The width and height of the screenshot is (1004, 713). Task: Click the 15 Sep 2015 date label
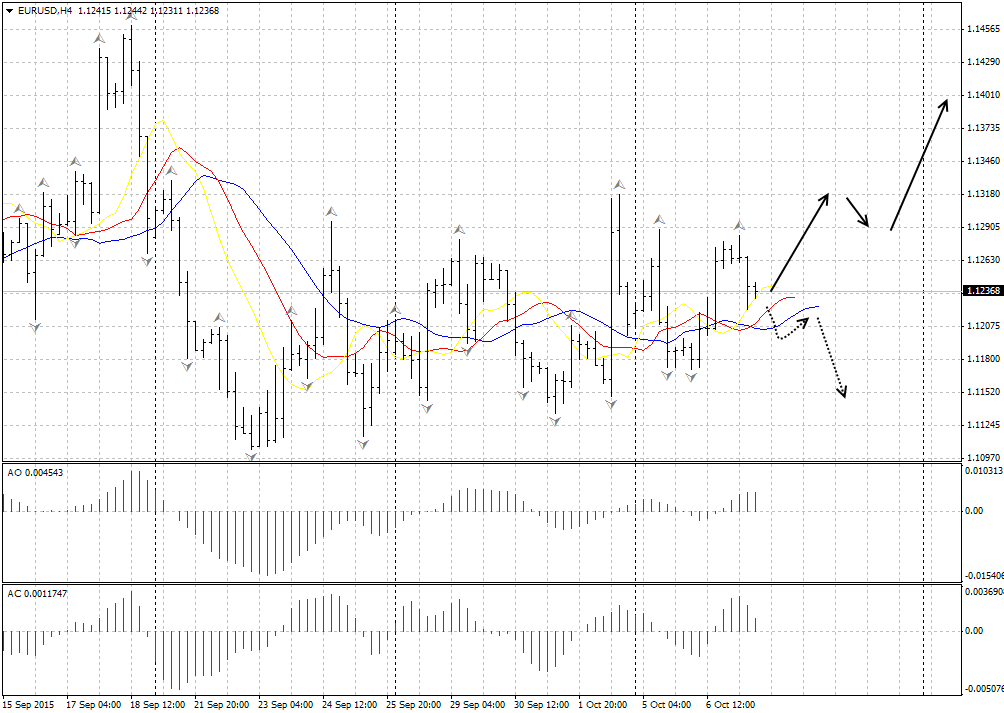click(29, 704)
